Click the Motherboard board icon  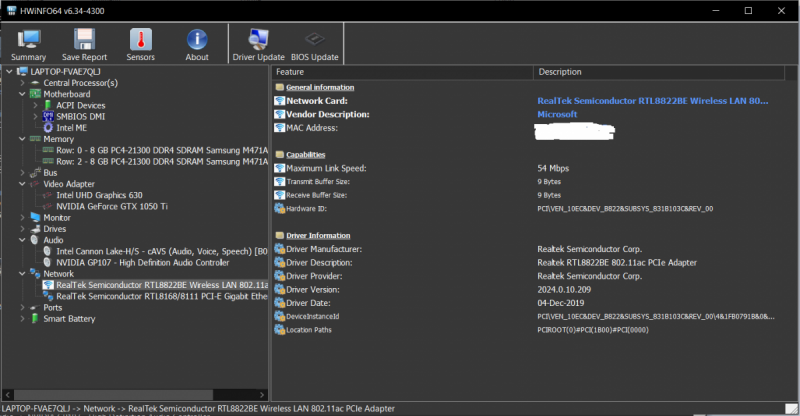[x=35, y=94]
